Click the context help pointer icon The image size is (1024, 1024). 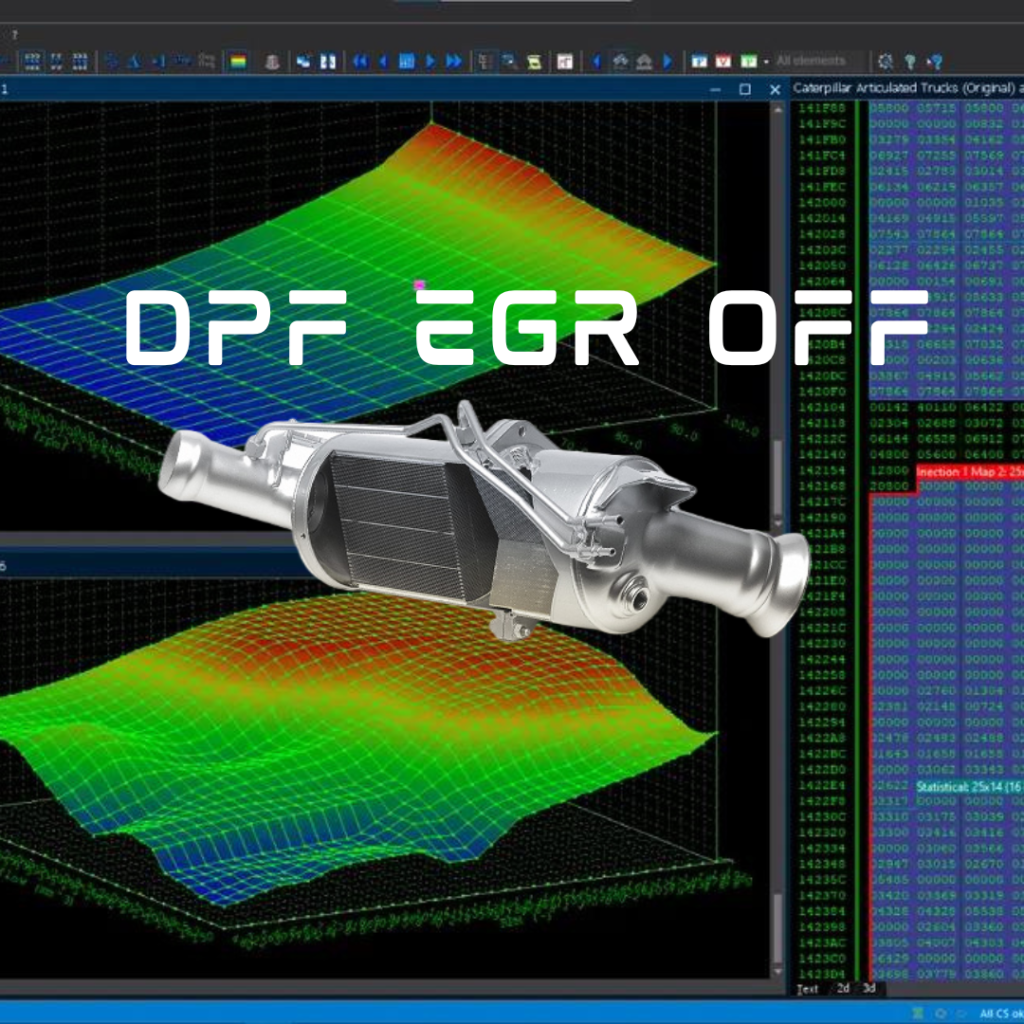(935, 61)
